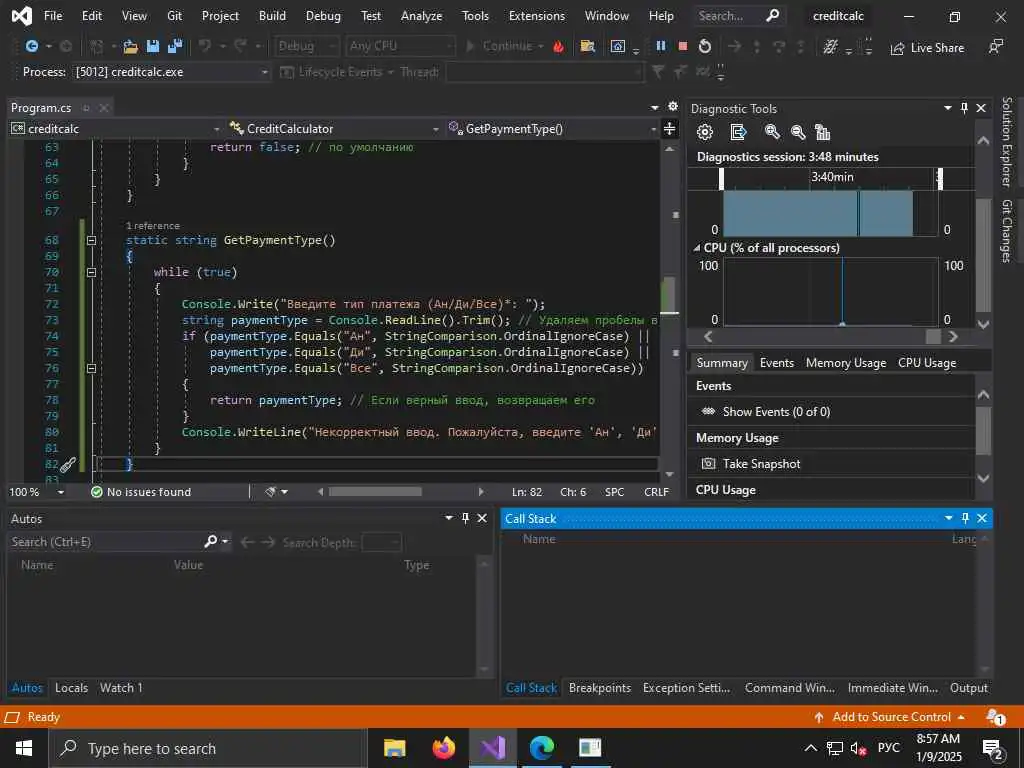Click the editor split window handle icon

tap(669, 129)
